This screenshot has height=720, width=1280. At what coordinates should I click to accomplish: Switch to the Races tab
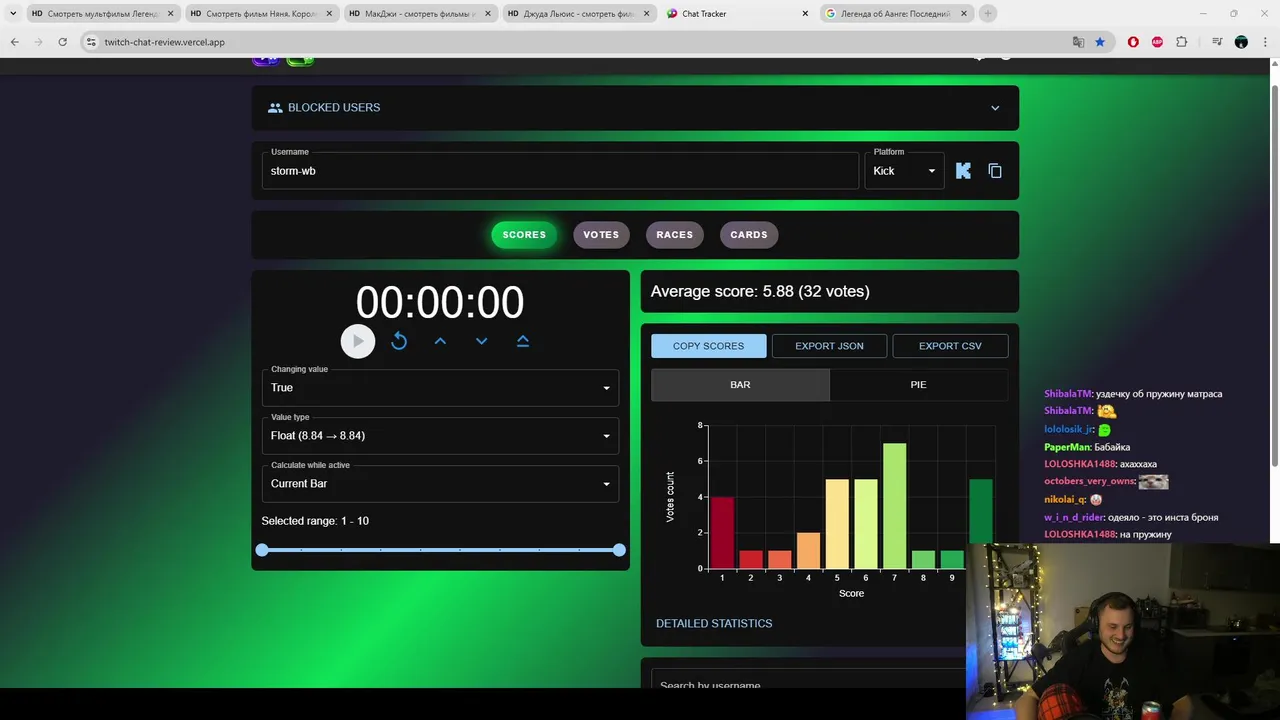[x=675, y=235]
